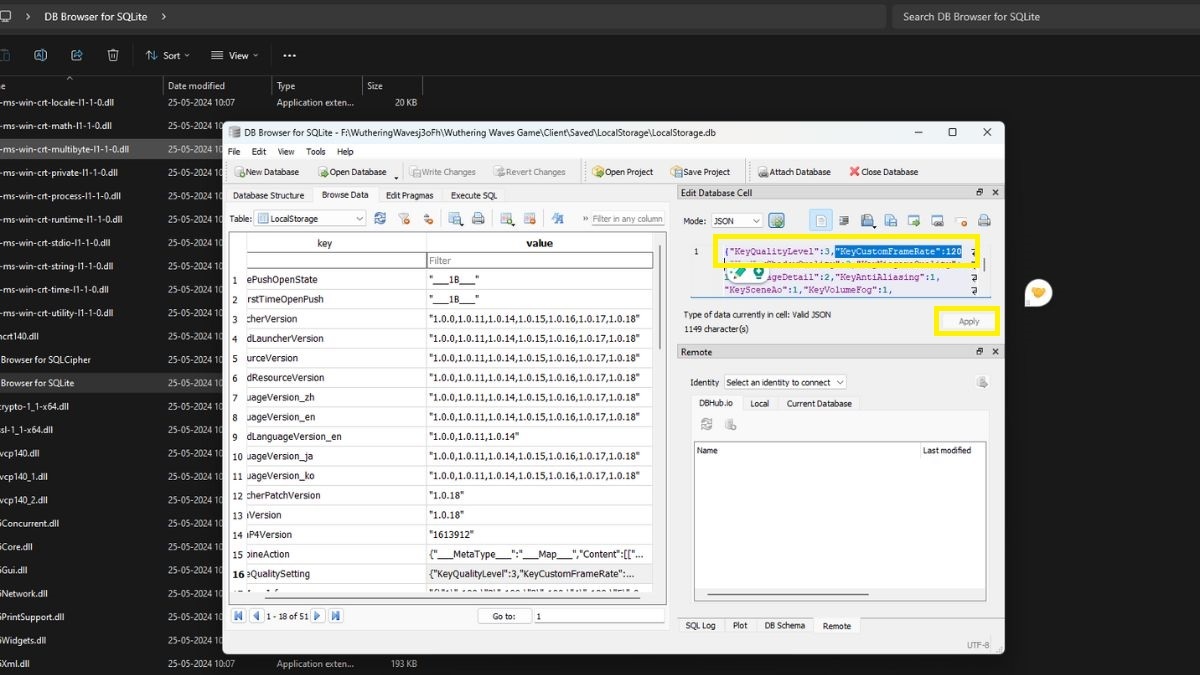This screenshot has width=1200, height=675.
Task: Click the Name column header in Remote list
Action: [807, 450]
